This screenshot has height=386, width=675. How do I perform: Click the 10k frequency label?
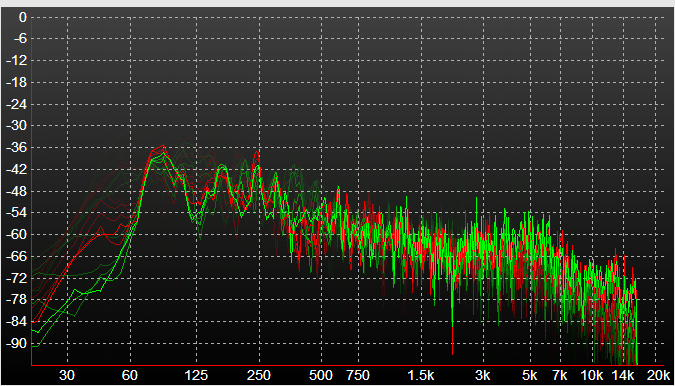pos(592,375)
